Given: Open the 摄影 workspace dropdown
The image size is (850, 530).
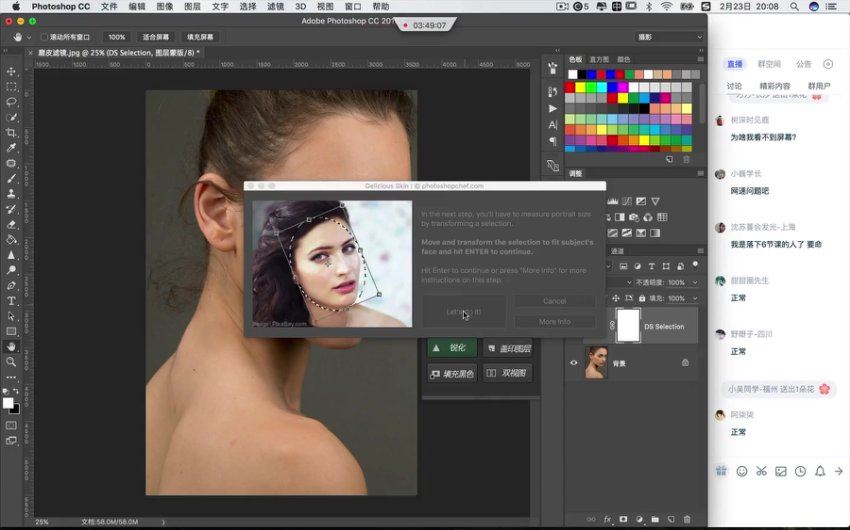Looking at the screenshot, I should (x=669, y=37).
